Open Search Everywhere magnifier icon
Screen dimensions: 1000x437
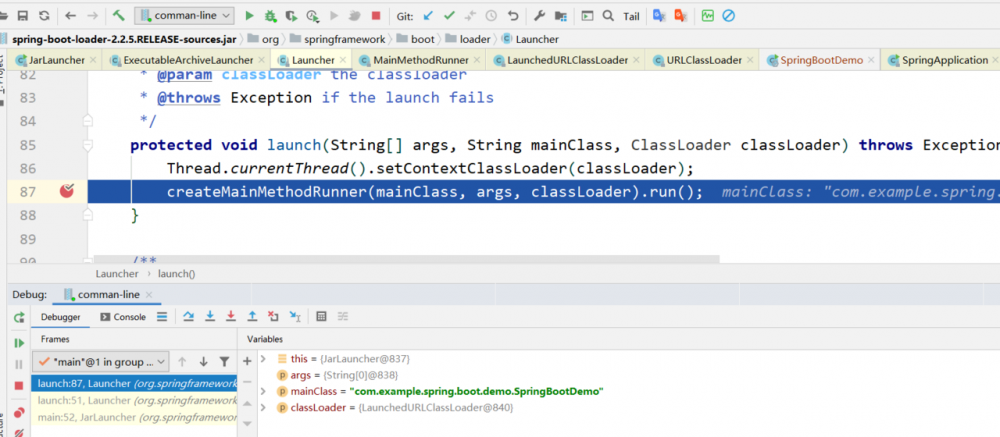pos(608,15)
